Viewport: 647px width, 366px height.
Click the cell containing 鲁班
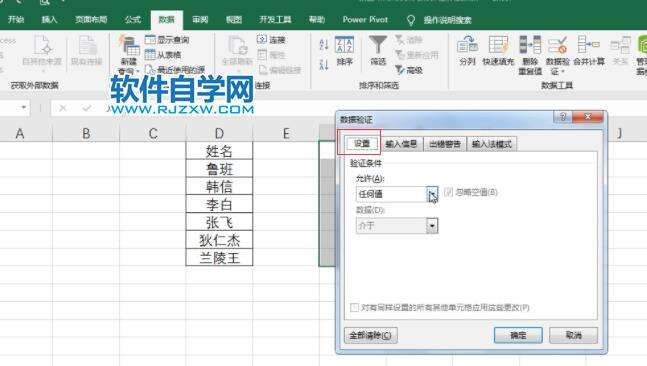tap(219, 168)
